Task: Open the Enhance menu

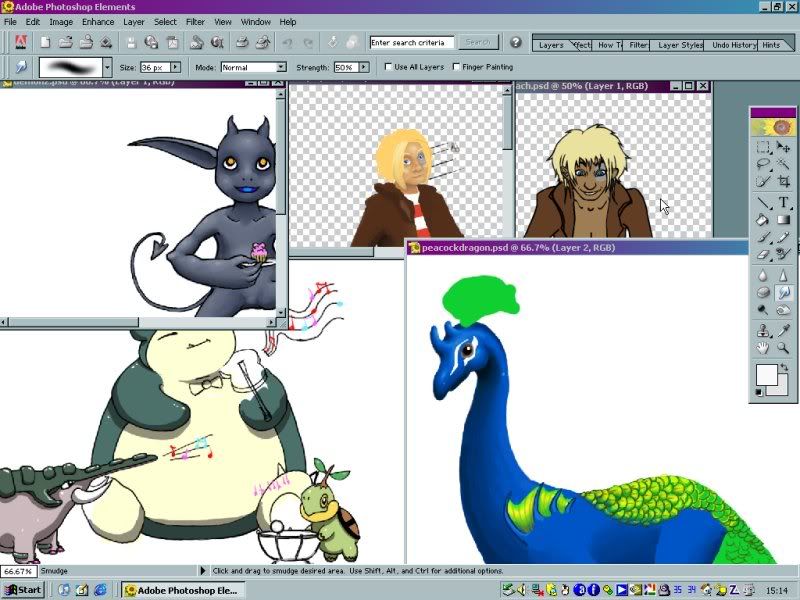Action: [98, 22]
